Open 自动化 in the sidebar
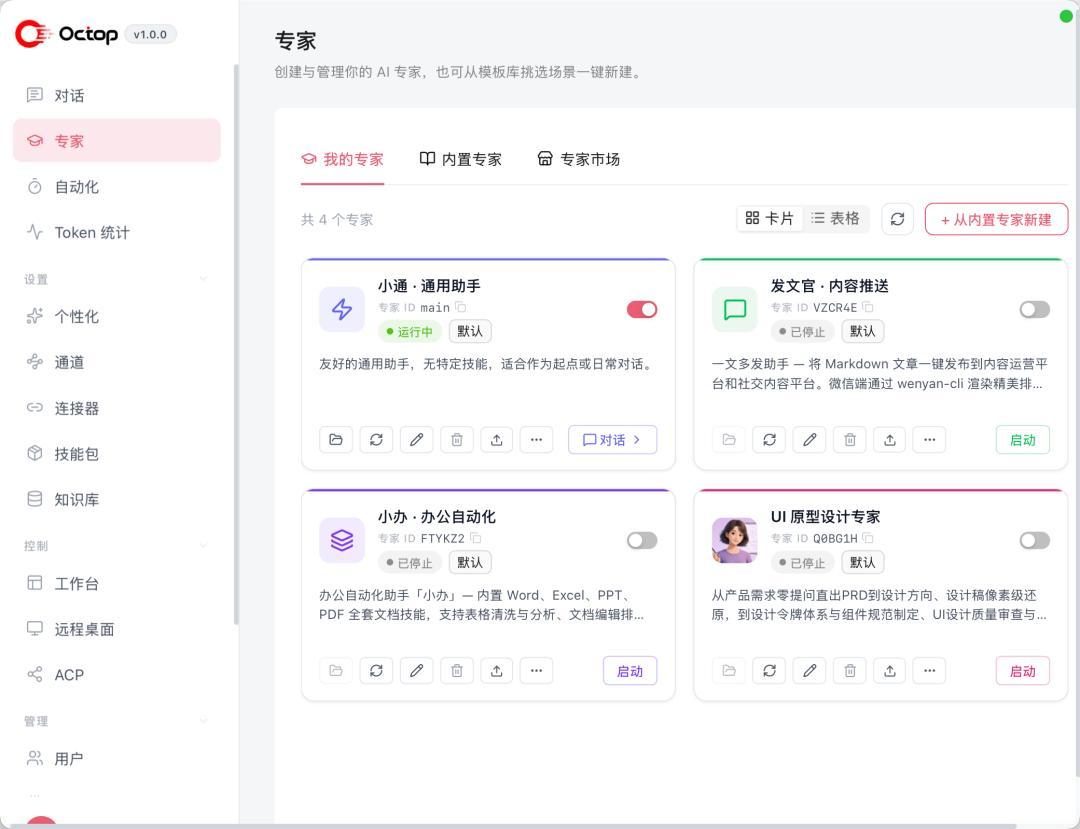1080x829 pixels. (x=117, y=187)
